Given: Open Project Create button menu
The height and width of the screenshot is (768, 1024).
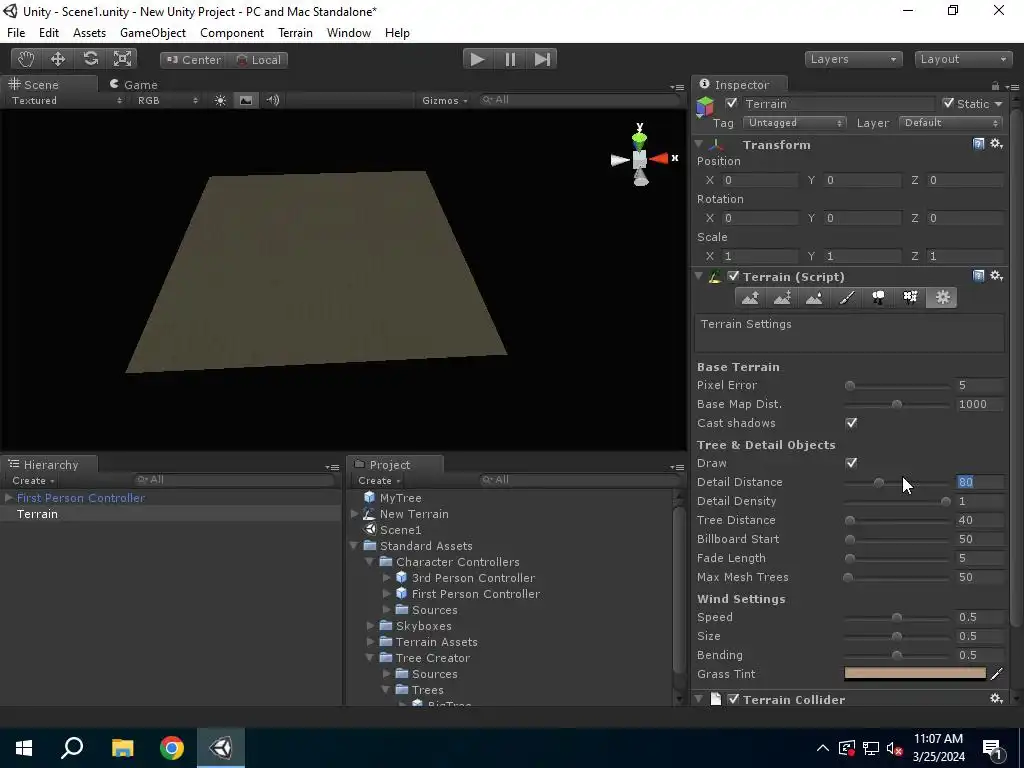Looking at the screenshot, I should click(x=379, y=481).
